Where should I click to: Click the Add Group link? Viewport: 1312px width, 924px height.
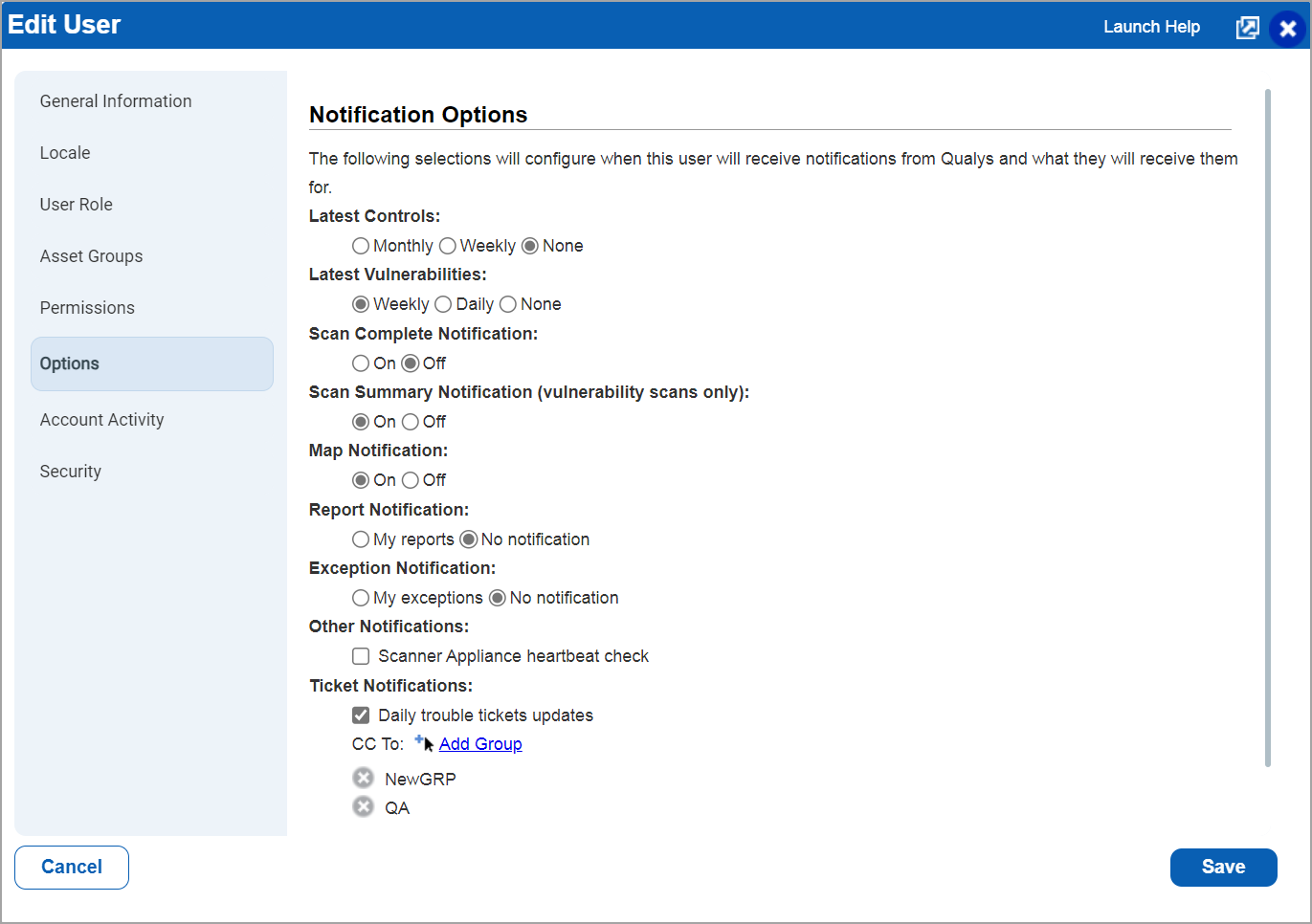pyautogui.click(x=480, y=744)
